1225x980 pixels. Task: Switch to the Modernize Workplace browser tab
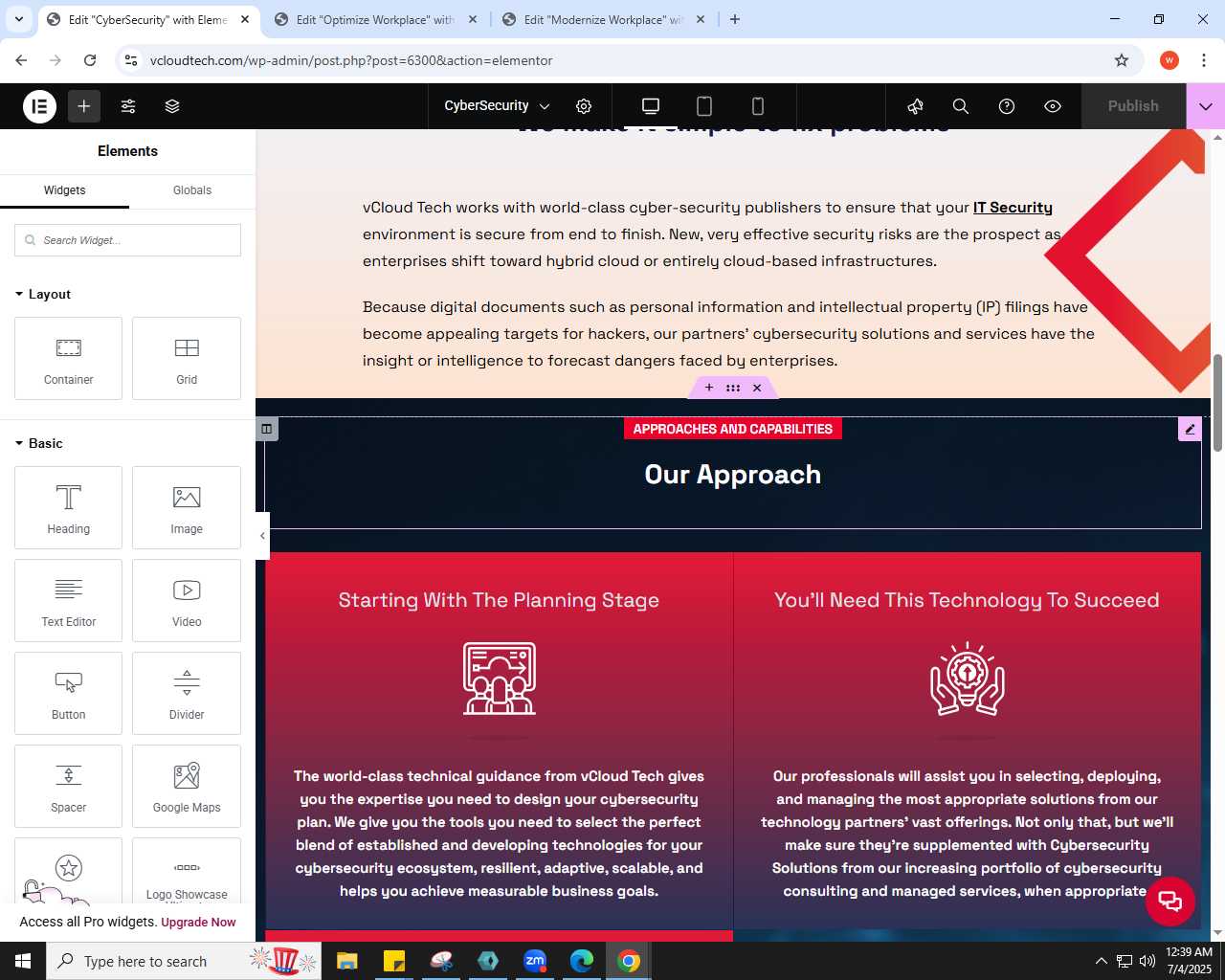[604, 19]
